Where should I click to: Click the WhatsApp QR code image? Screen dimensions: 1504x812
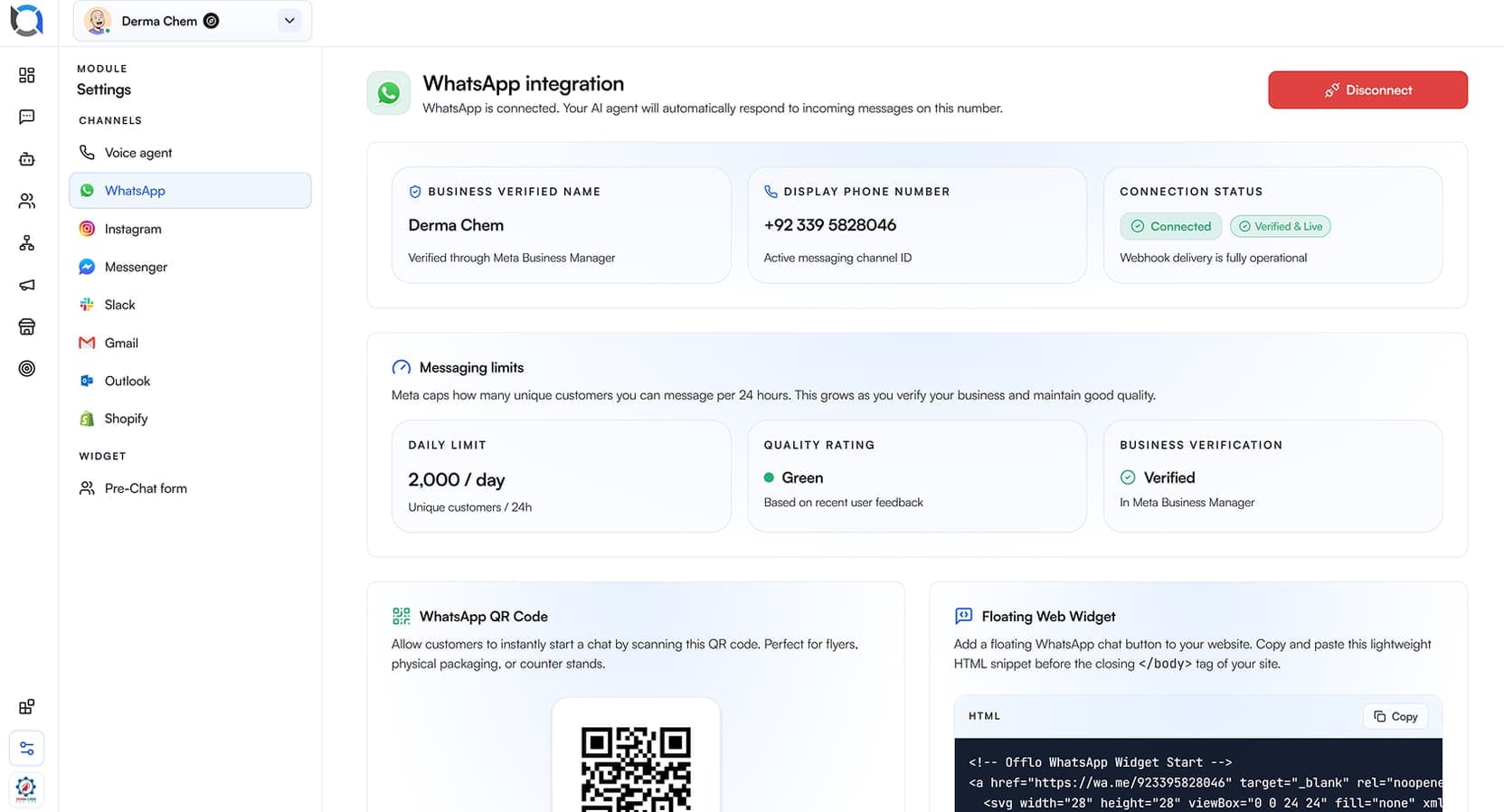click(x=636, y=767)
